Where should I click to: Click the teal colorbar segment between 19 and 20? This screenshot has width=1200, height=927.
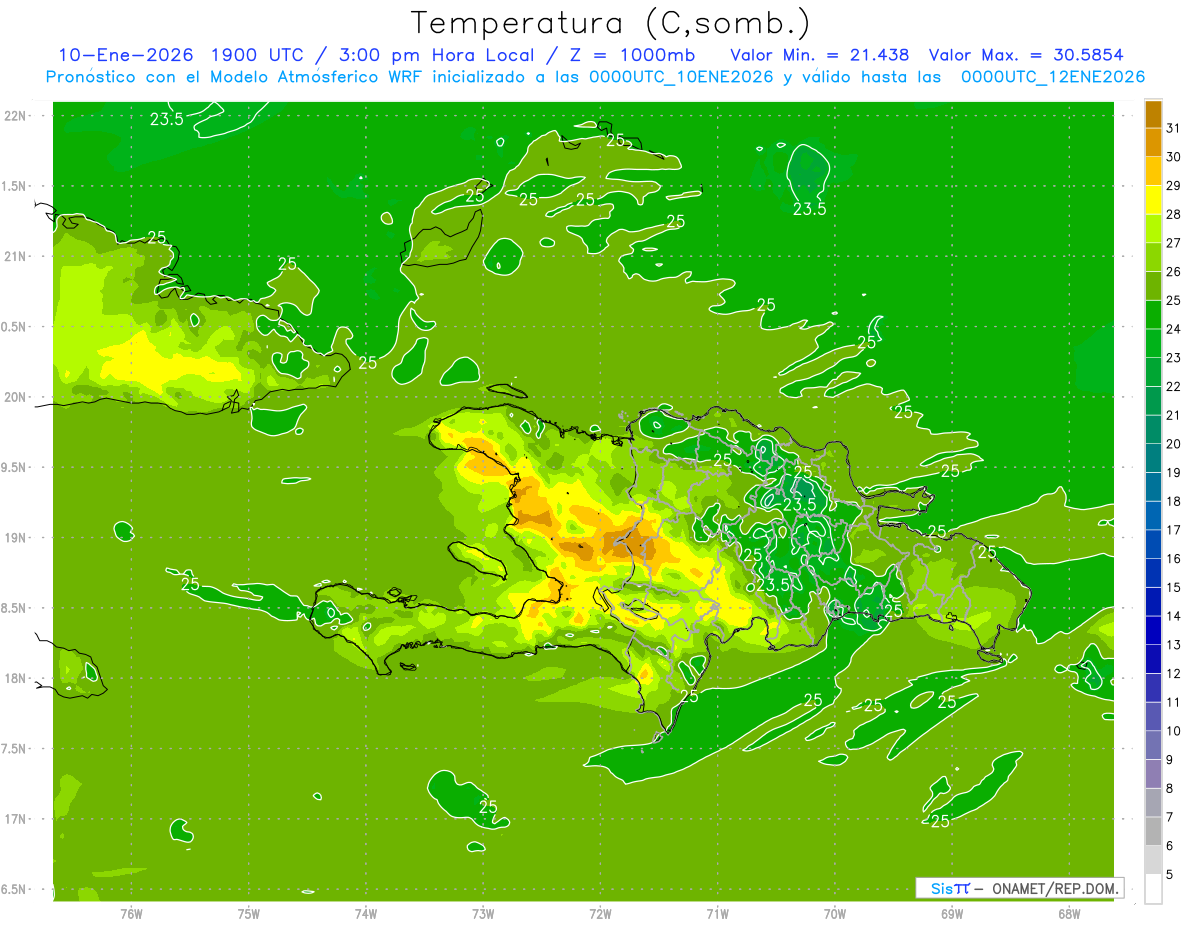(1153, 458)
